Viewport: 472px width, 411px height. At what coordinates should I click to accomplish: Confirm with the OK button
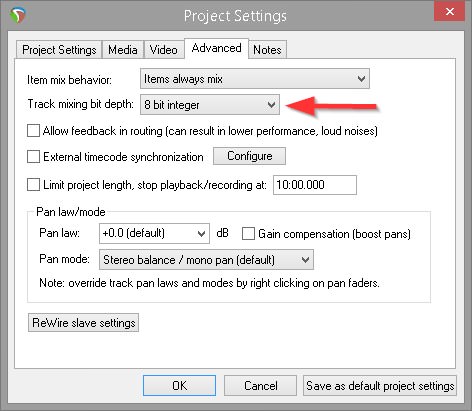pyautogui.click(x=179, y=386)
